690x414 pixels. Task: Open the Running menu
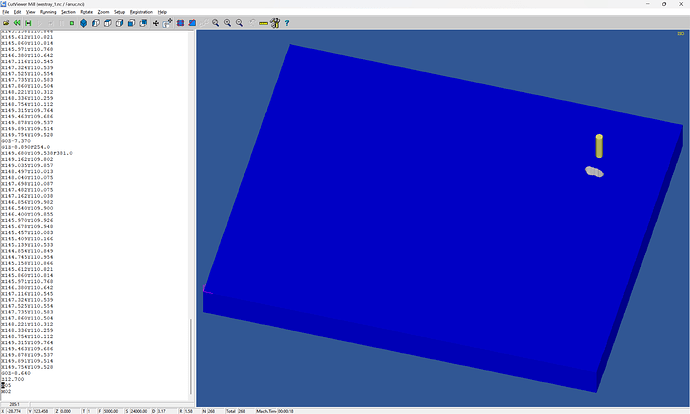48,12
